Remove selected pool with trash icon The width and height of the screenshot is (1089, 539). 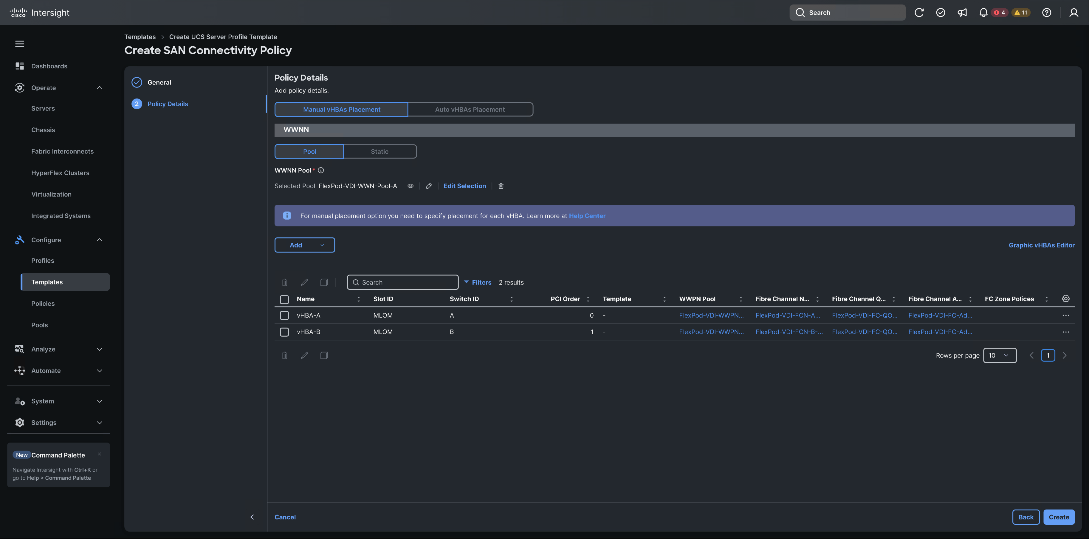pyautogui.click(x=501, y=186)
